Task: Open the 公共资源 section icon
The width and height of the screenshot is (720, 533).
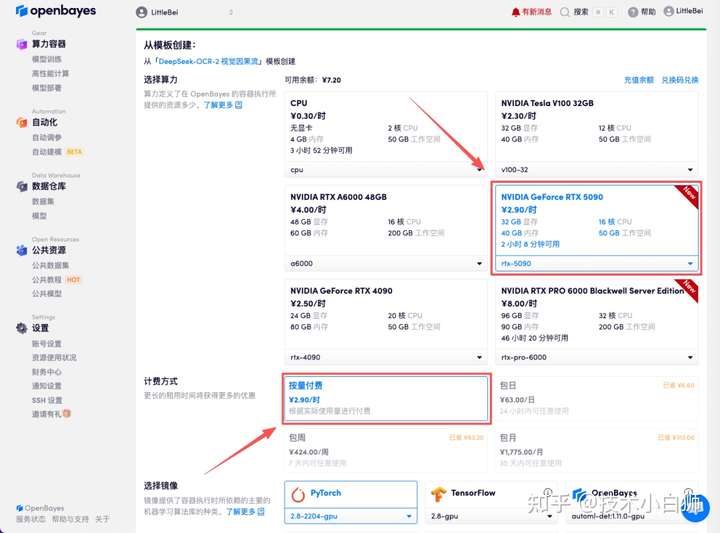Action: 22,250
